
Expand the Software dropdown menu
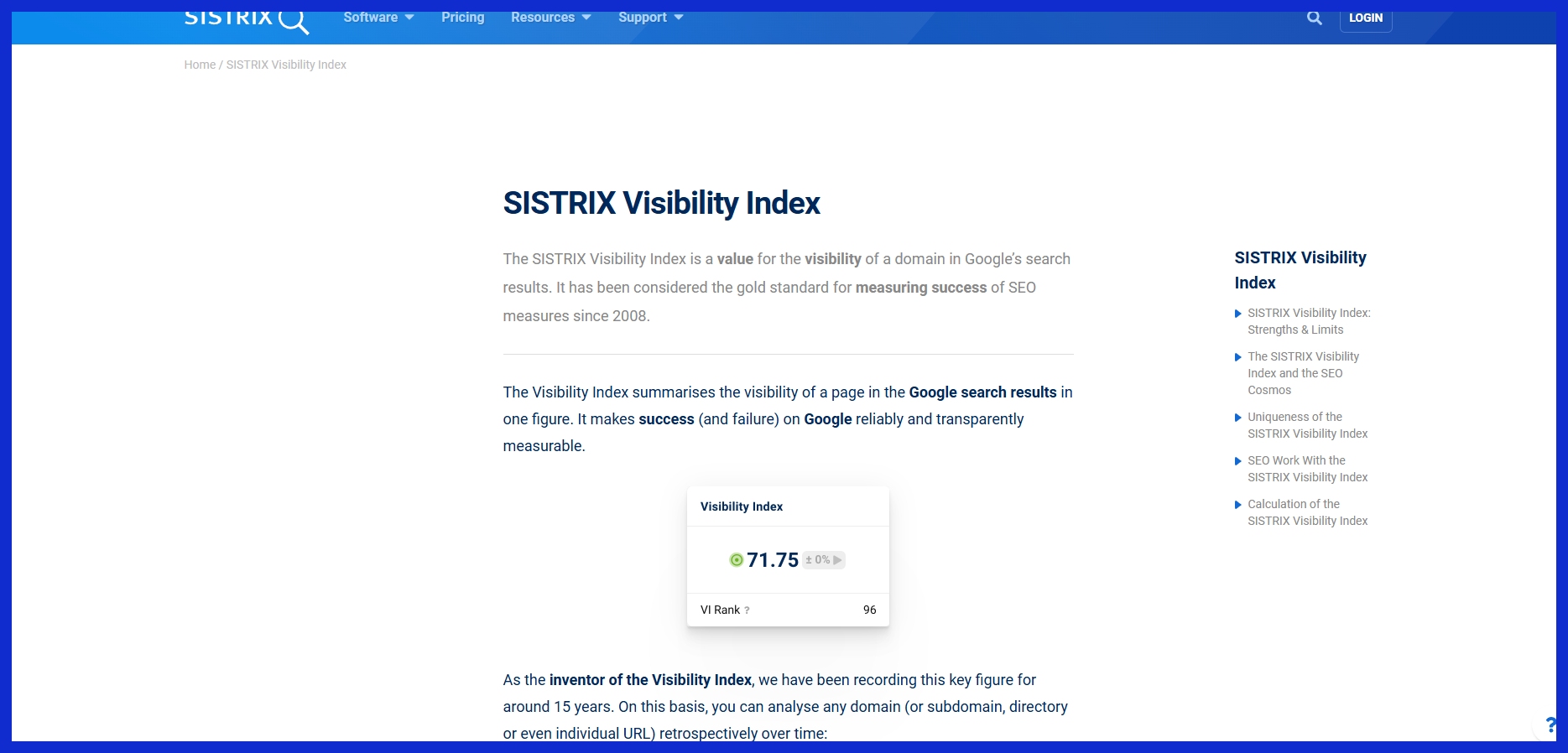coord(378,18)
